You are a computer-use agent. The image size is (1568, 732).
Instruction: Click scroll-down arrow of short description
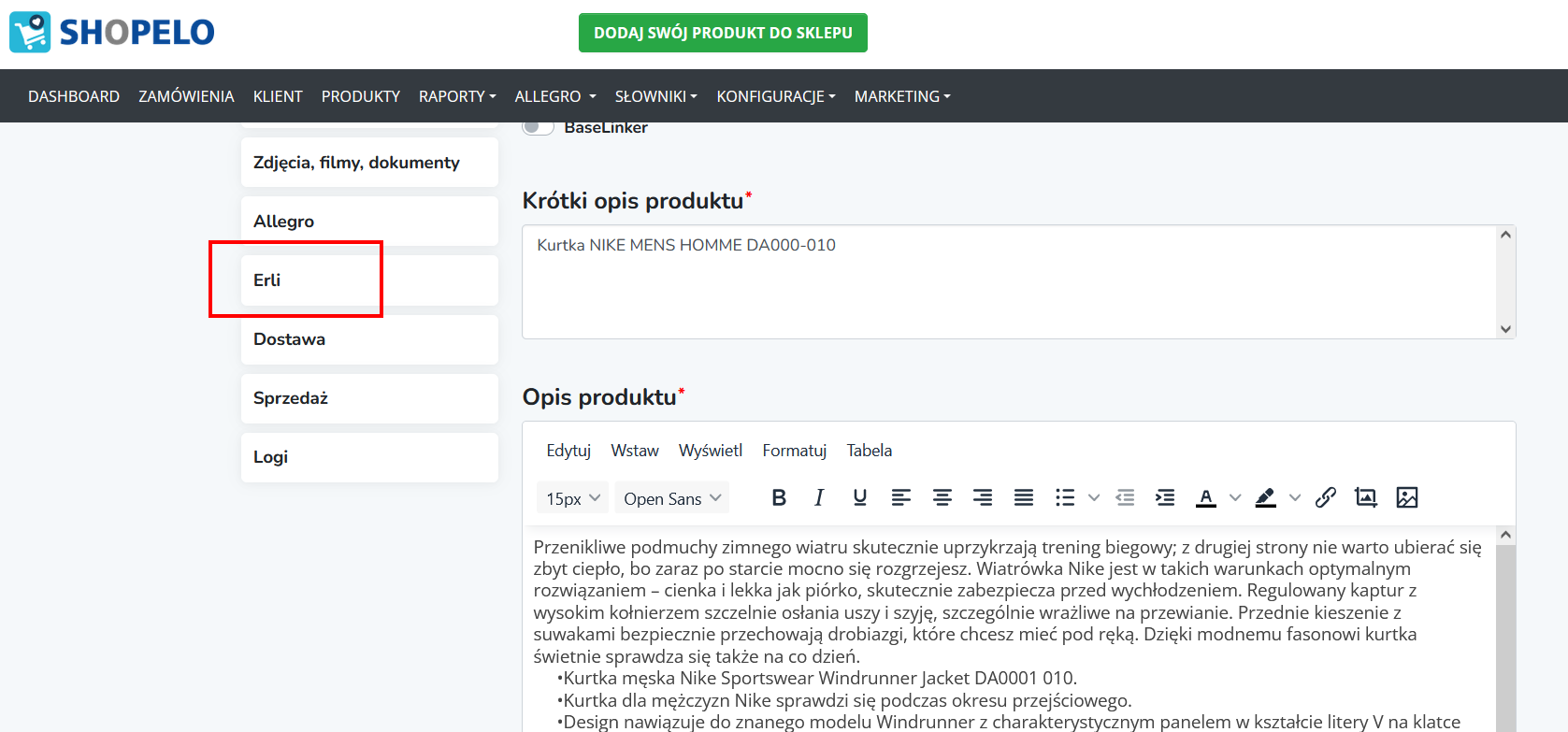[1505, 329]
